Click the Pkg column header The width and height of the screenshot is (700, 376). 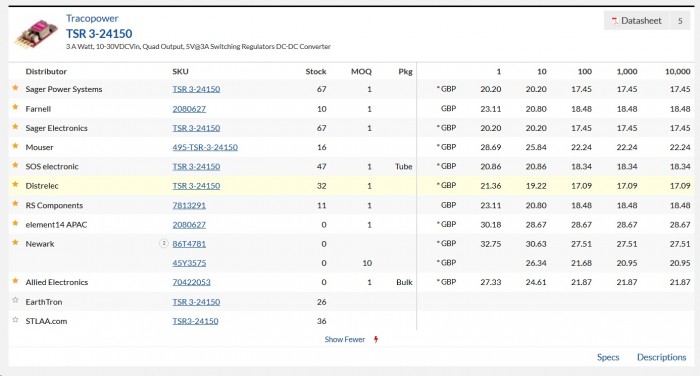405,71
